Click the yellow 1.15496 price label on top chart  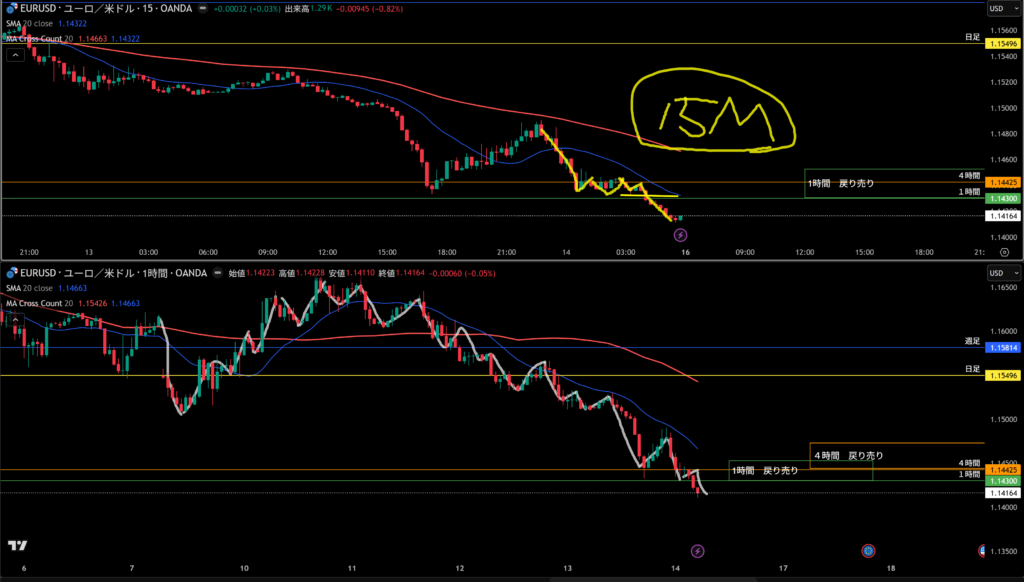(x=1001, y=45)
